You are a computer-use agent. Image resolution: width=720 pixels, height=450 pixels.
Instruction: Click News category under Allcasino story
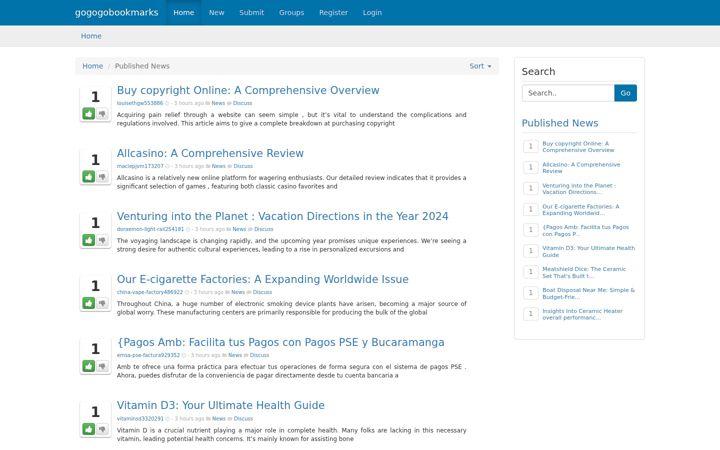(x=219, y=166)
